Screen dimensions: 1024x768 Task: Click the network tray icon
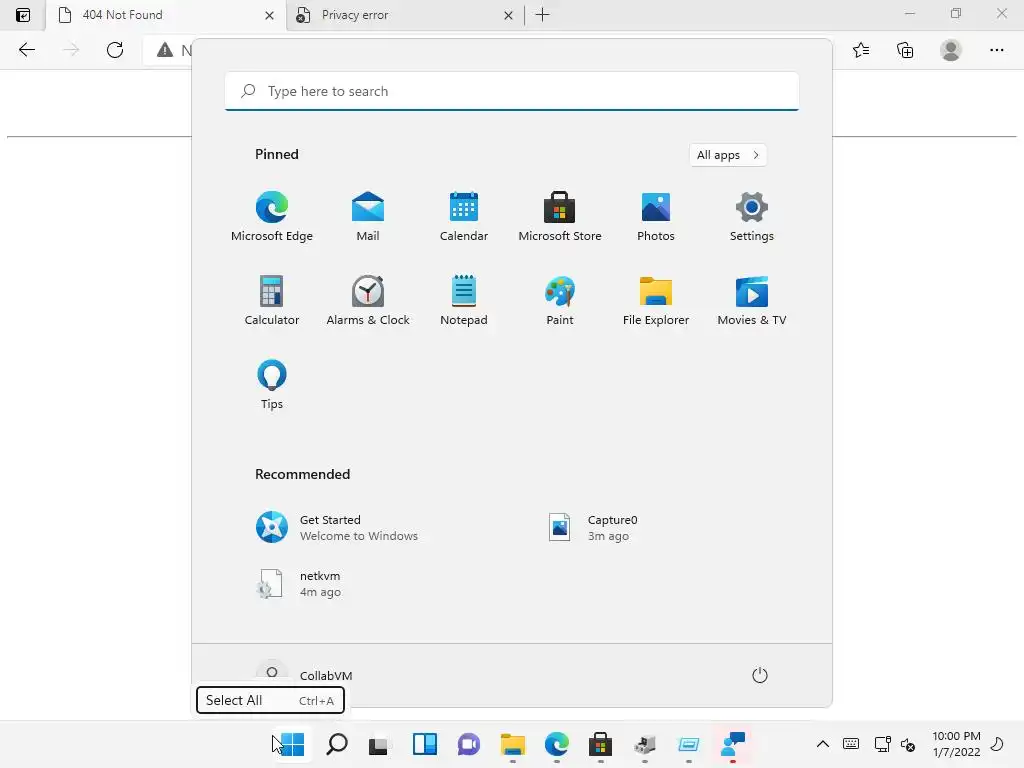point(882,744)
